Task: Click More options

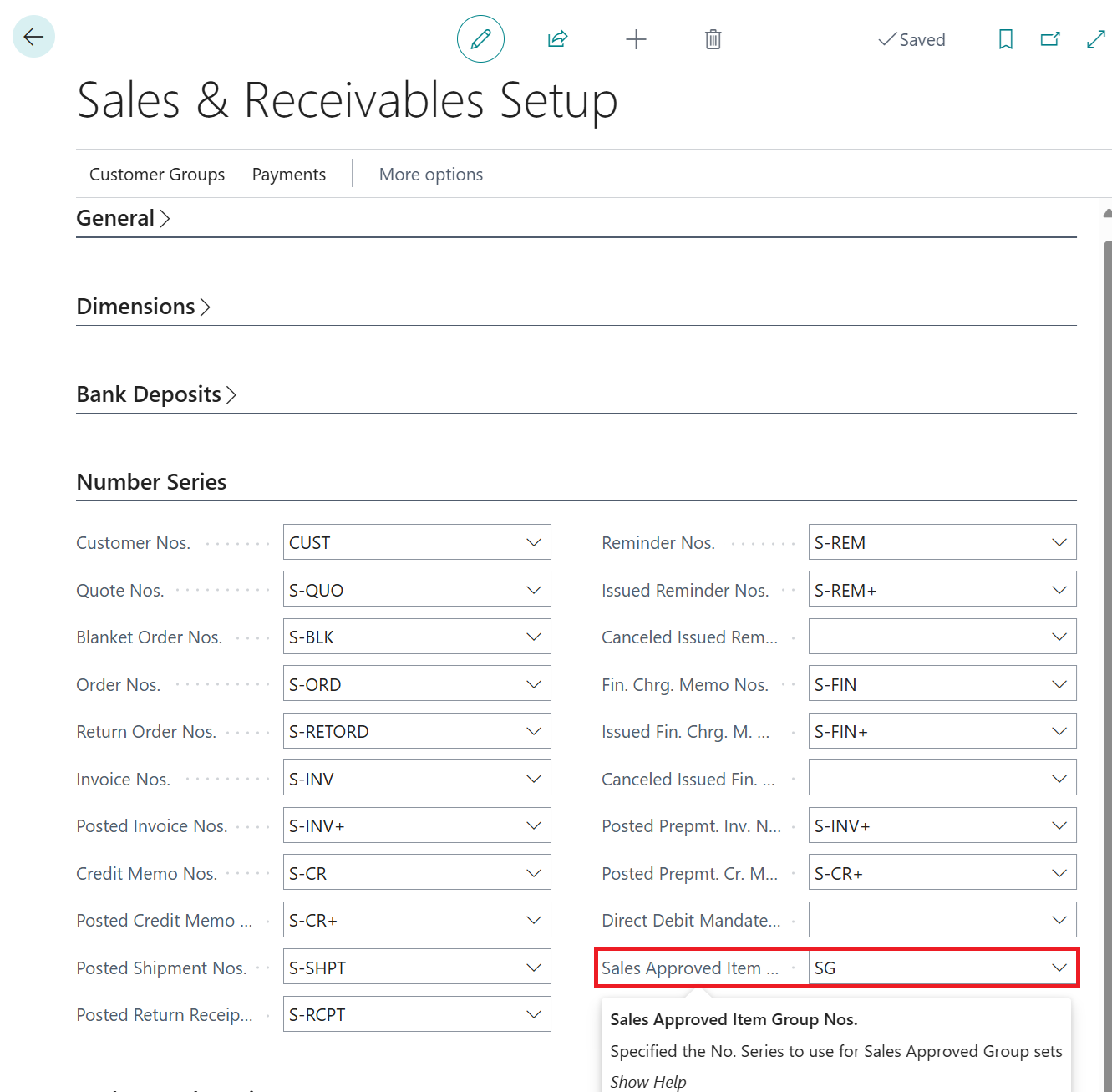Action: [431, 175]
